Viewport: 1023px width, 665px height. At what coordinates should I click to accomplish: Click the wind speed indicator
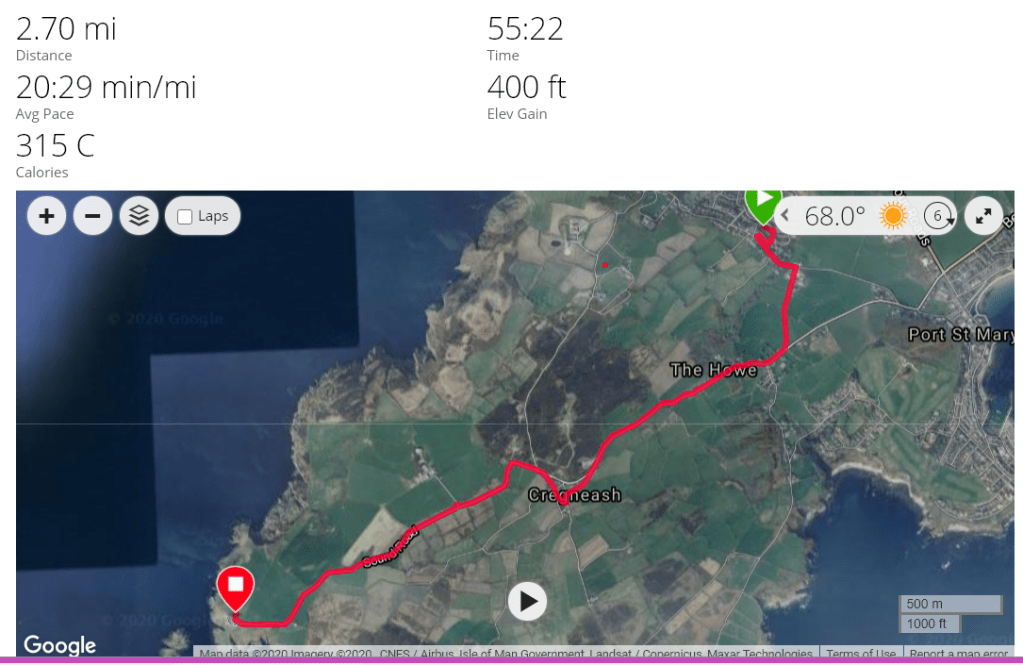pyautogui.click(x=939, y=215)
